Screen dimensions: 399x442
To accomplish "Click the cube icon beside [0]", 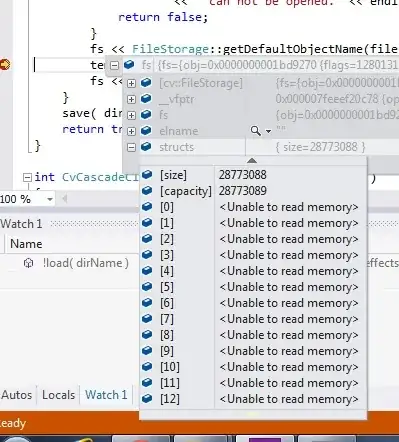I will 147,206.
